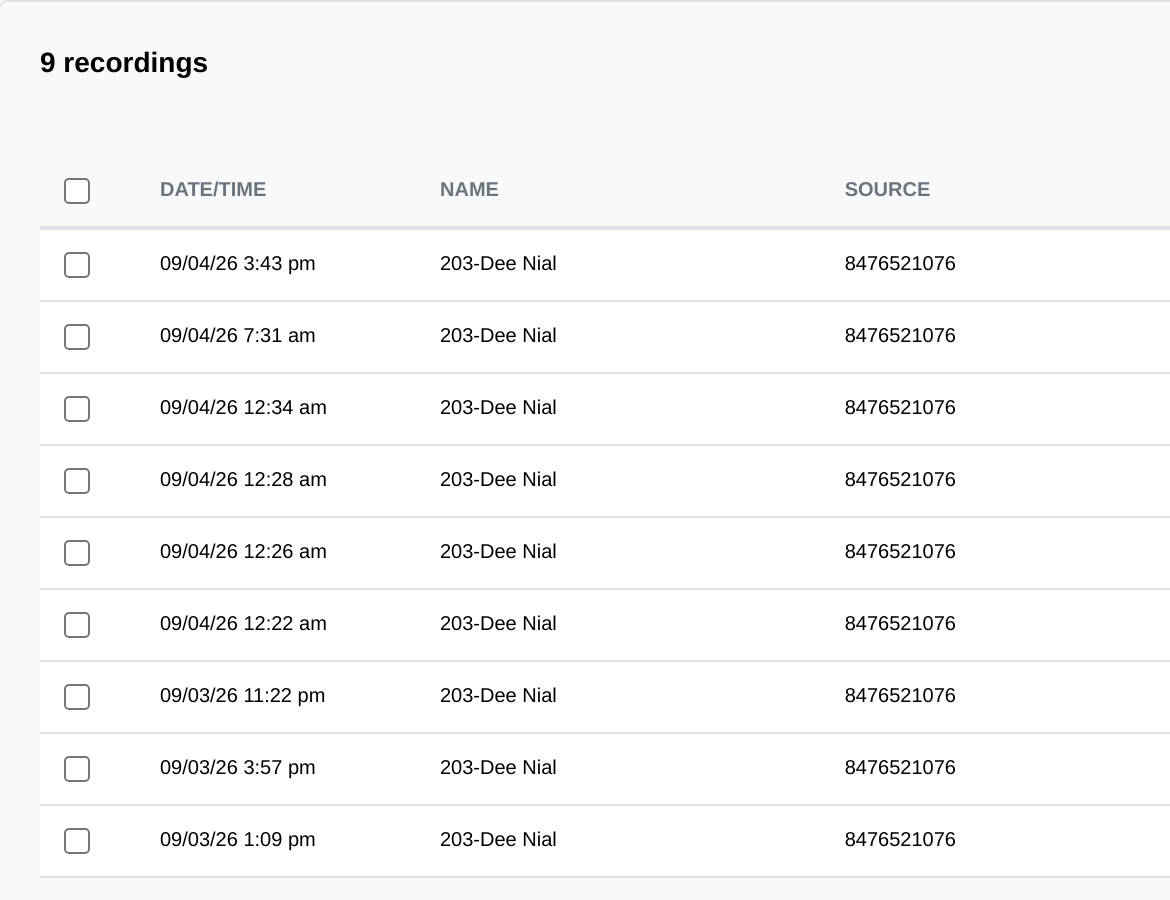Image resolution: width=1170 pixels, height=900 pixels.
Task: Click name '203-Dee Nial' in 1:09 pm row
Action: click(498, 840)
